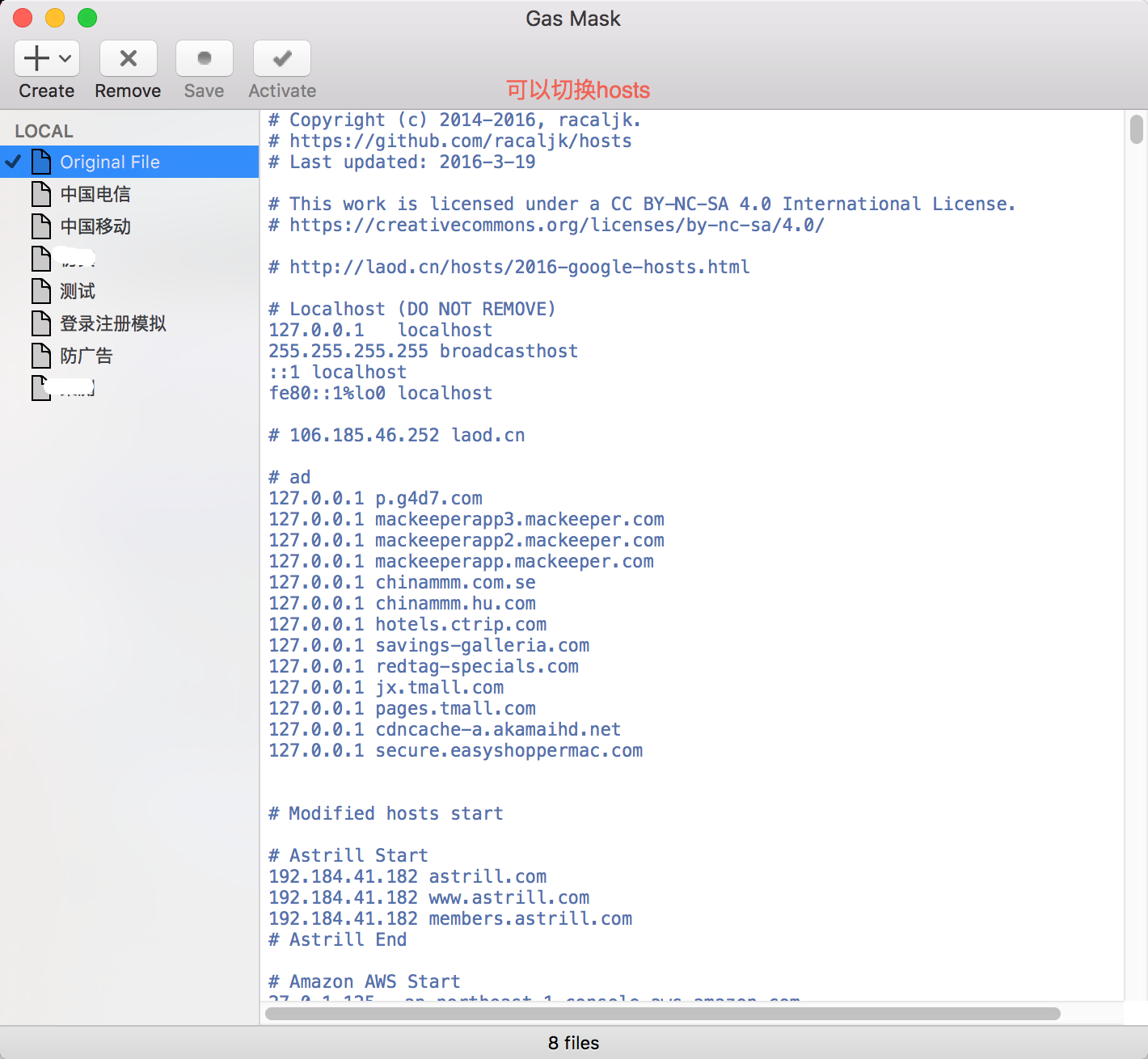Click the 'cdncache-a.akamaihd.net' entry line
This screenshot has height=1059, width=1148.
click(x=445, y=729)
